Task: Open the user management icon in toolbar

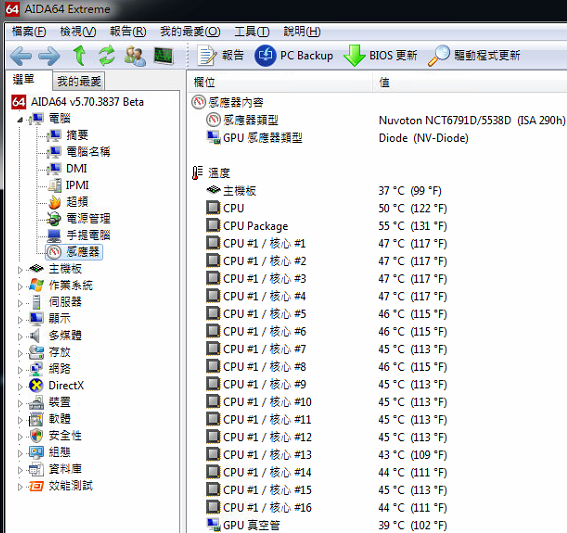Action: pos(135,56)
